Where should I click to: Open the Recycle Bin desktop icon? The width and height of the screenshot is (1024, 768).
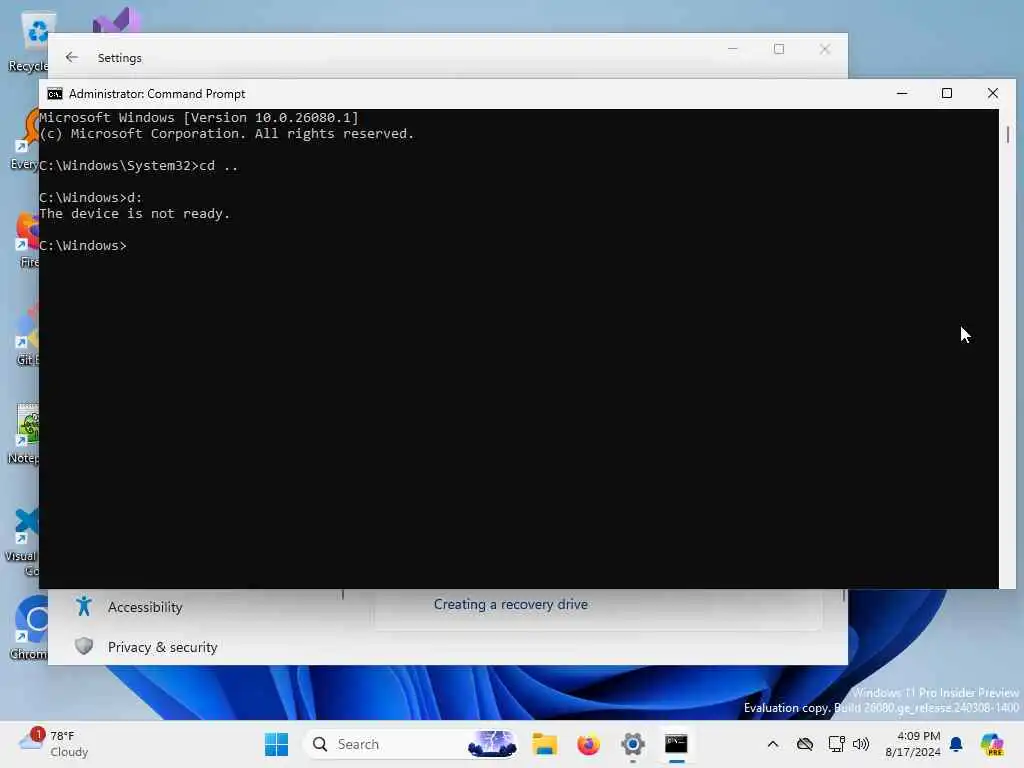click(x=29, y=42)
